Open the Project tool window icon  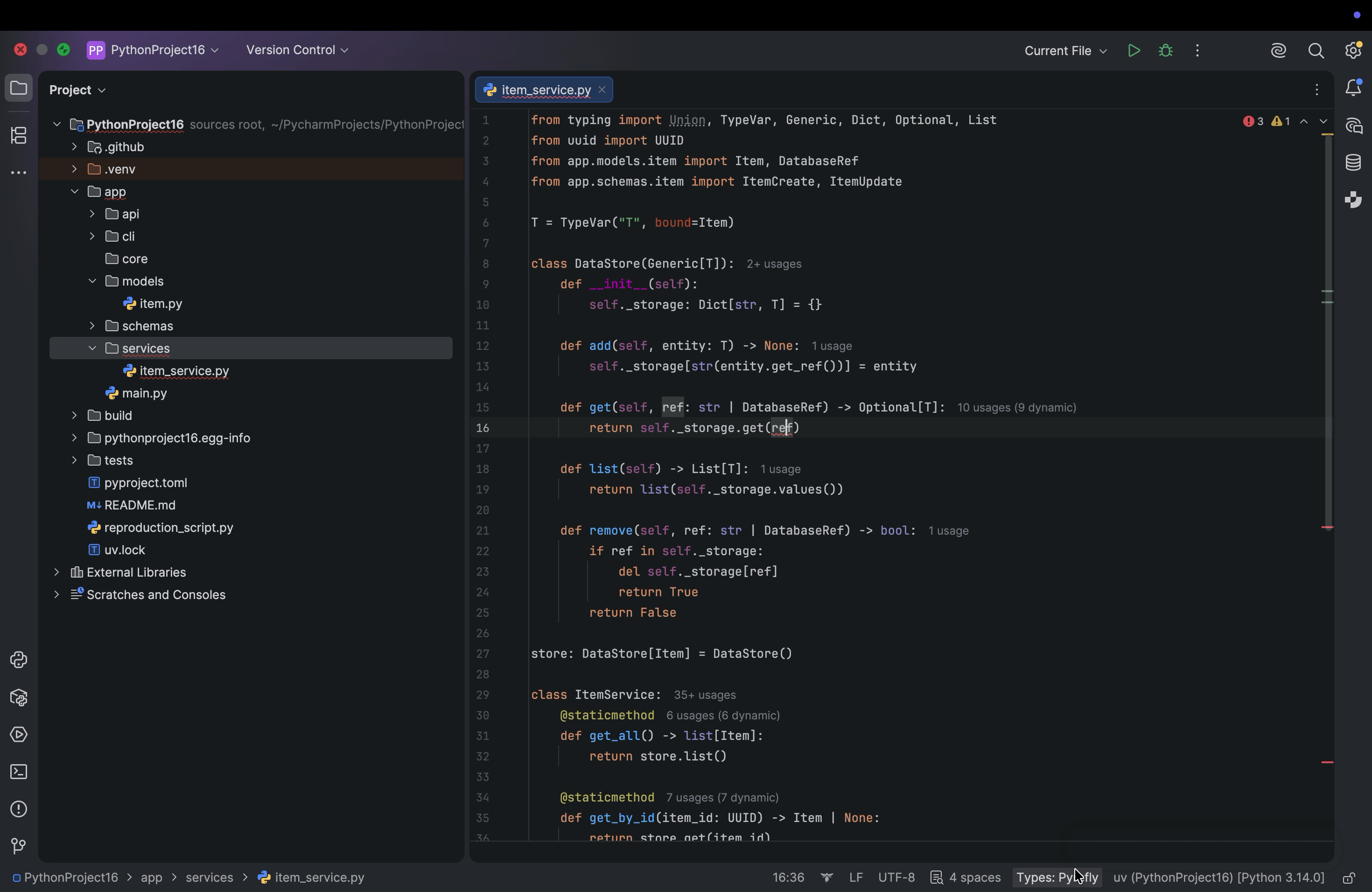(x=19, y=88)
